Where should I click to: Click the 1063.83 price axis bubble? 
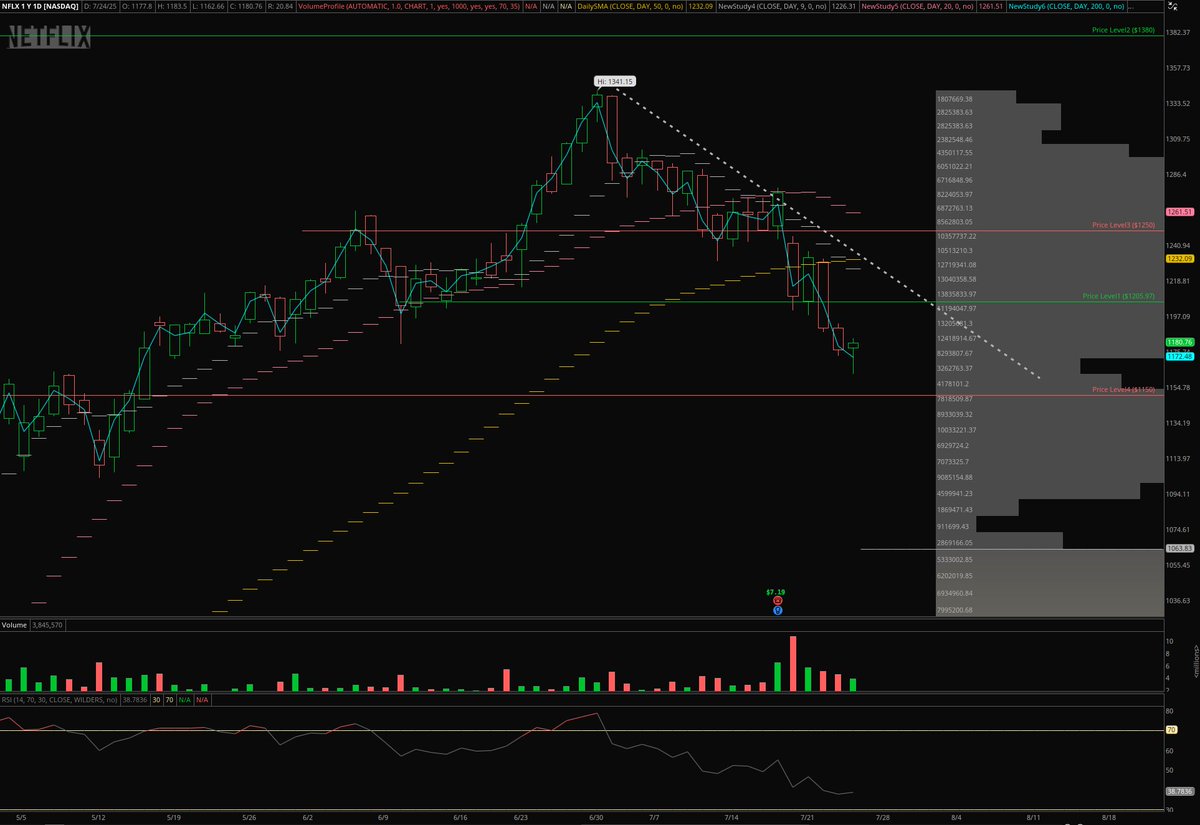click(x=1181, y=549)
